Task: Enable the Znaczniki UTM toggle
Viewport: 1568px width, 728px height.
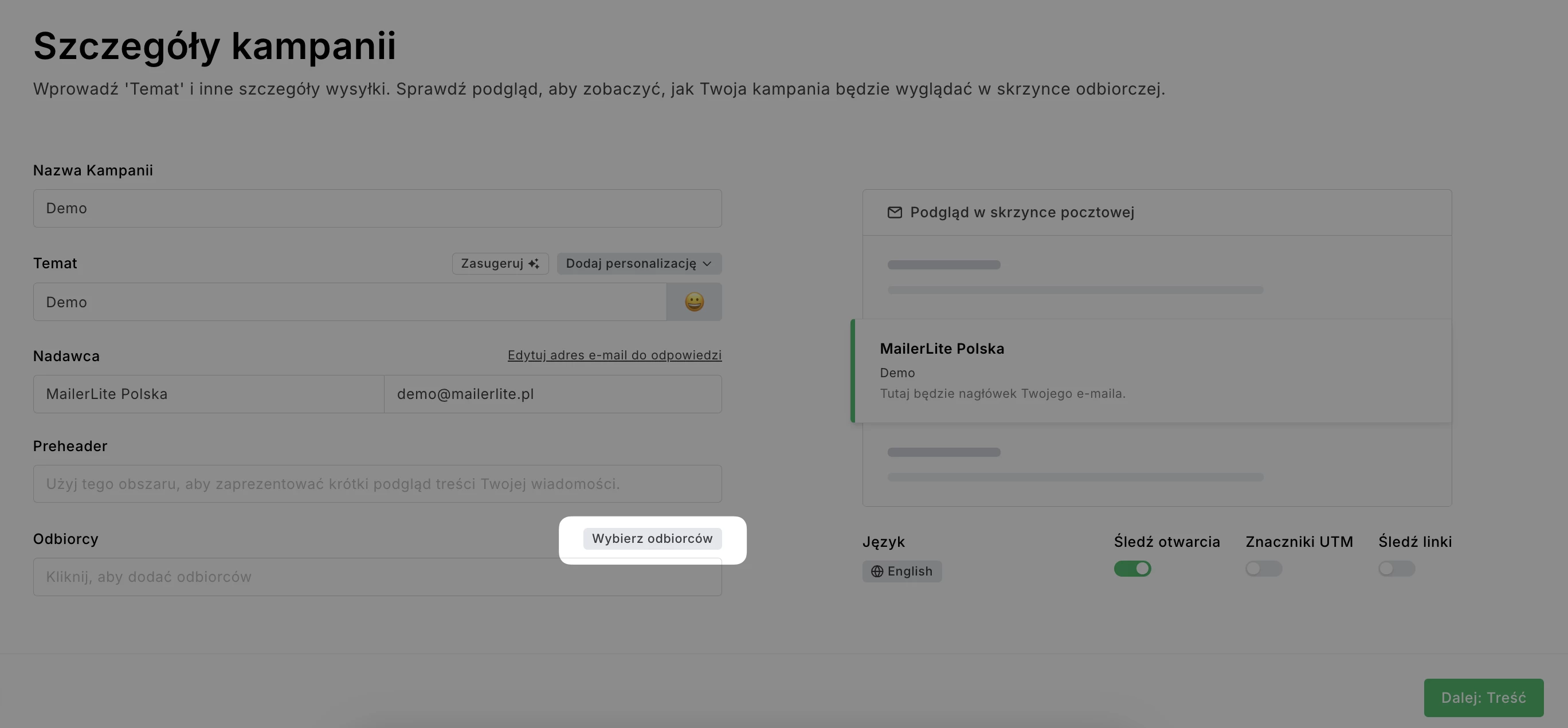Action: 1263,569
